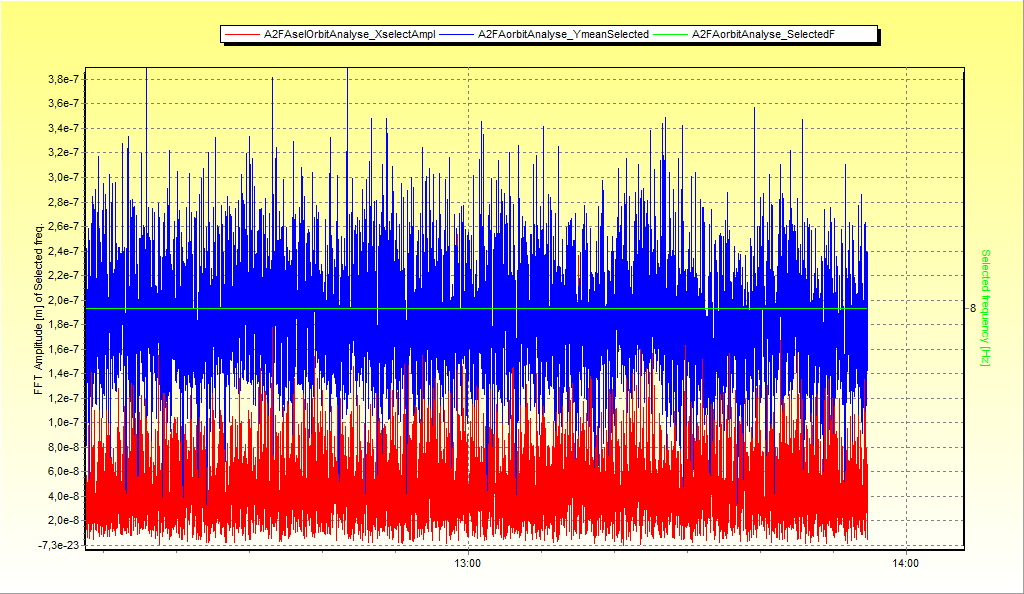1024x594 pixels.
Task: Click the 6,0e-8 y-axis tick label
Action: pyautogui.click(x=64, y=471)
